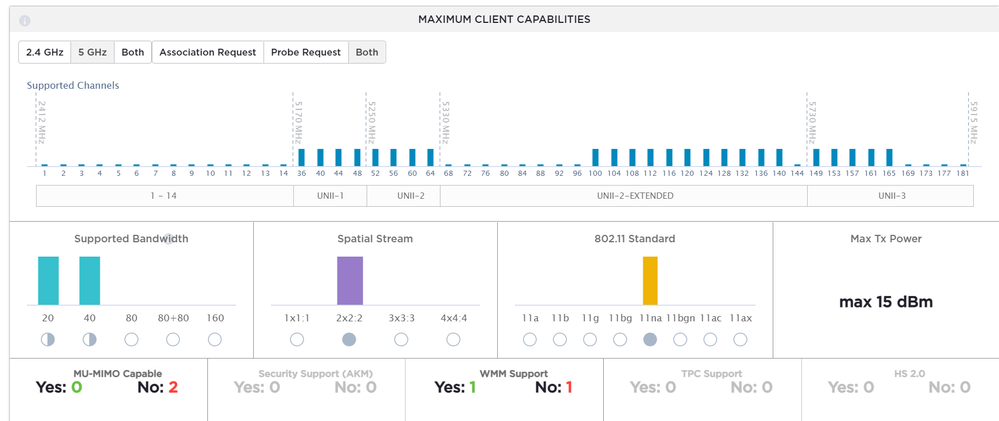The height and width of the screenshot is (421, 999).
Task: Select the 40 MHz bandwidth radio circle
Action: [x=89, y=339]
